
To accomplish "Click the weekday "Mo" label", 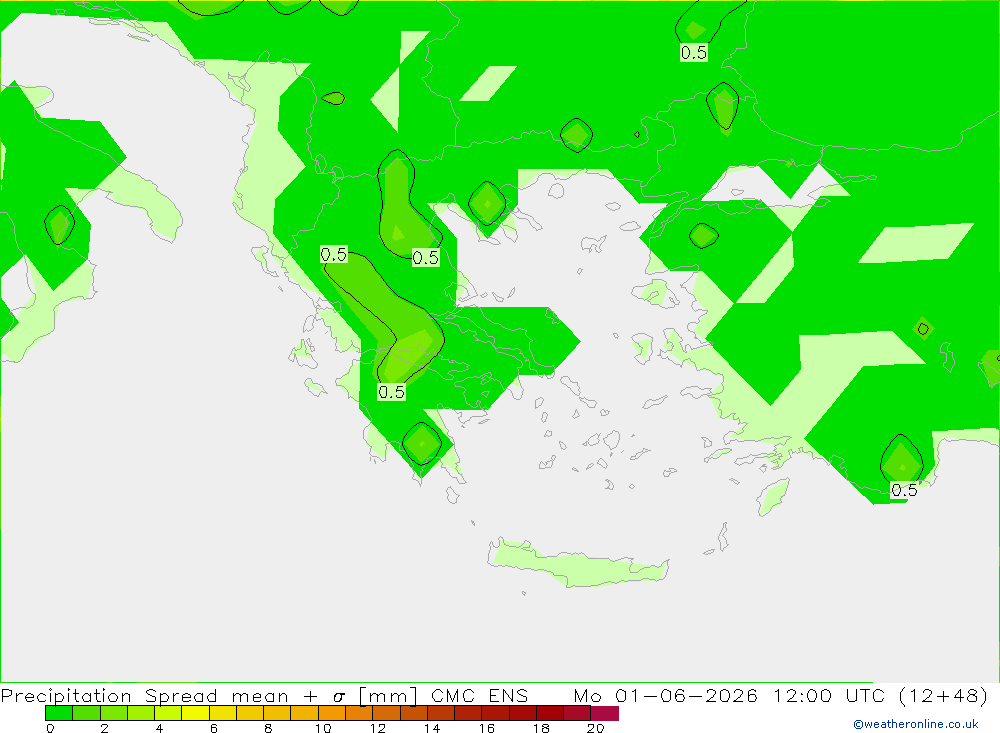I will point(587,696).
